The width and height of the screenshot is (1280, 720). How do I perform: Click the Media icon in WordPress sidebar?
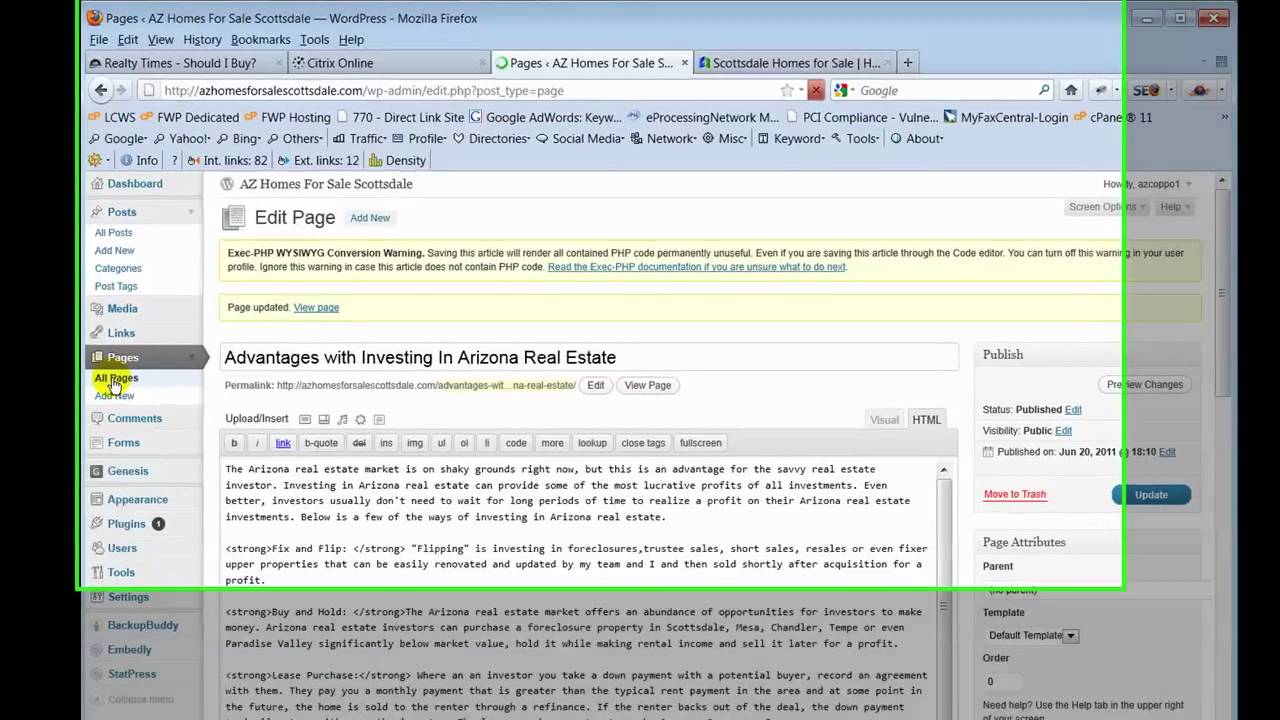point(96,309)
